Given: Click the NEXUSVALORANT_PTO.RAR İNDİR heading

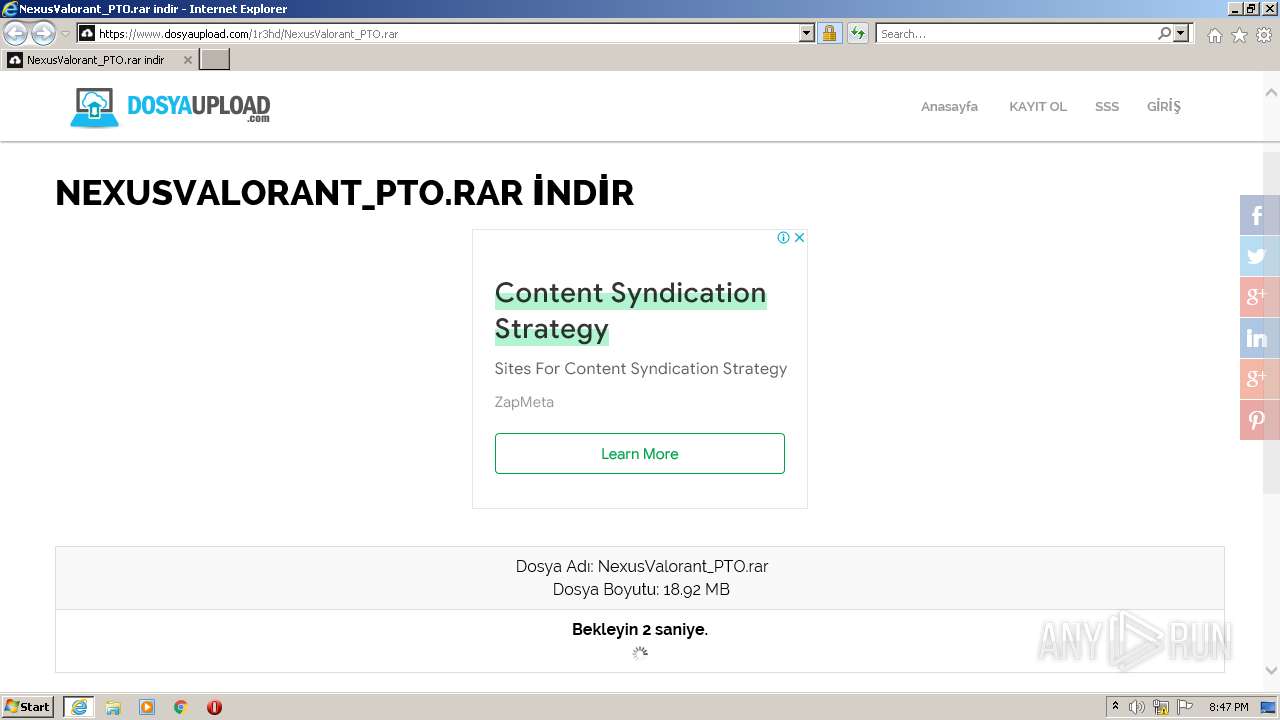Looking at the screenshot, I should [345, 193].
